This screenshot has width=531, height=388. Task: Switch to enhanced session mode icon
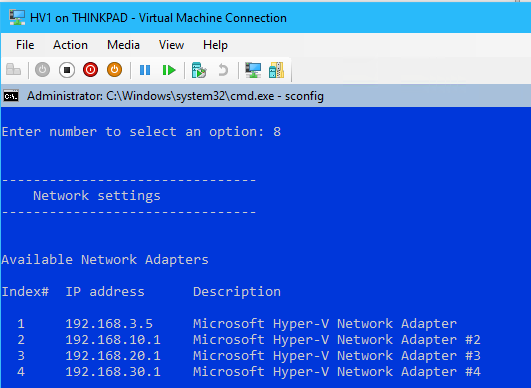coord(253,70)
